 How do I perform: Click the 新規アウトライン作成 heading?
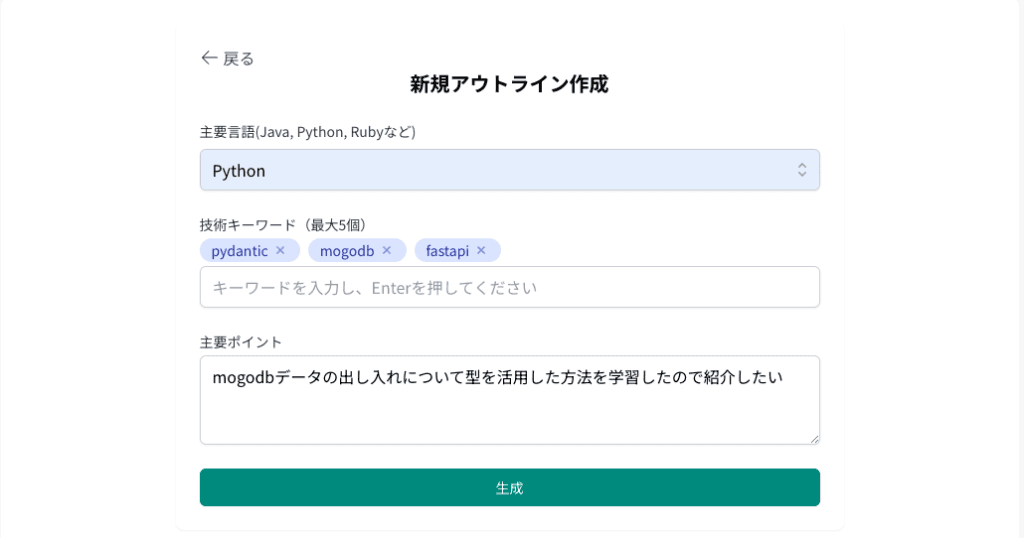click(x=509, y=84)
